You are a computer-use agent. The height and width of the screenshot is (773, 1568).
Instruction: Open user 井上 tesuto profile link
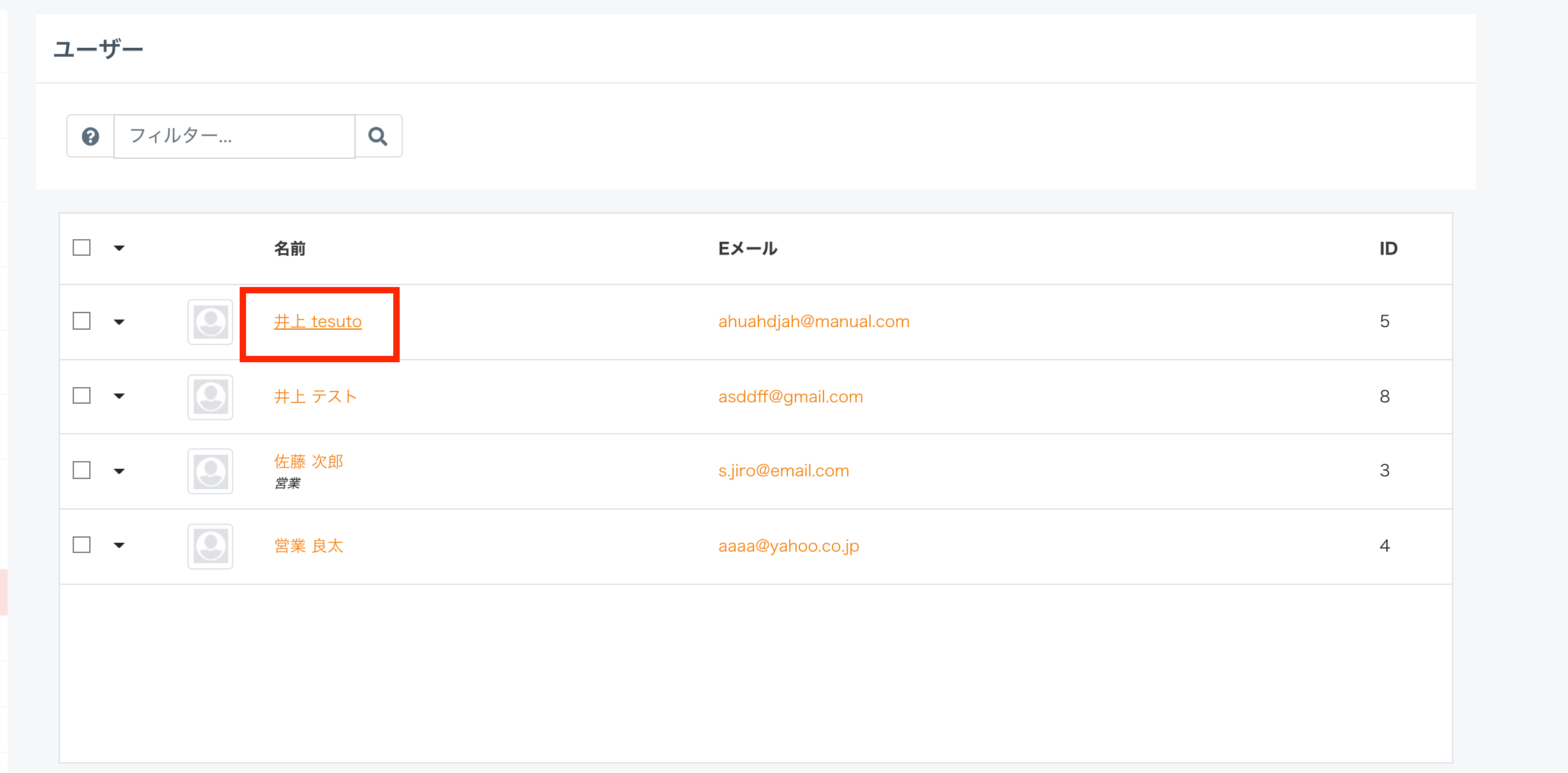[317, 321]
